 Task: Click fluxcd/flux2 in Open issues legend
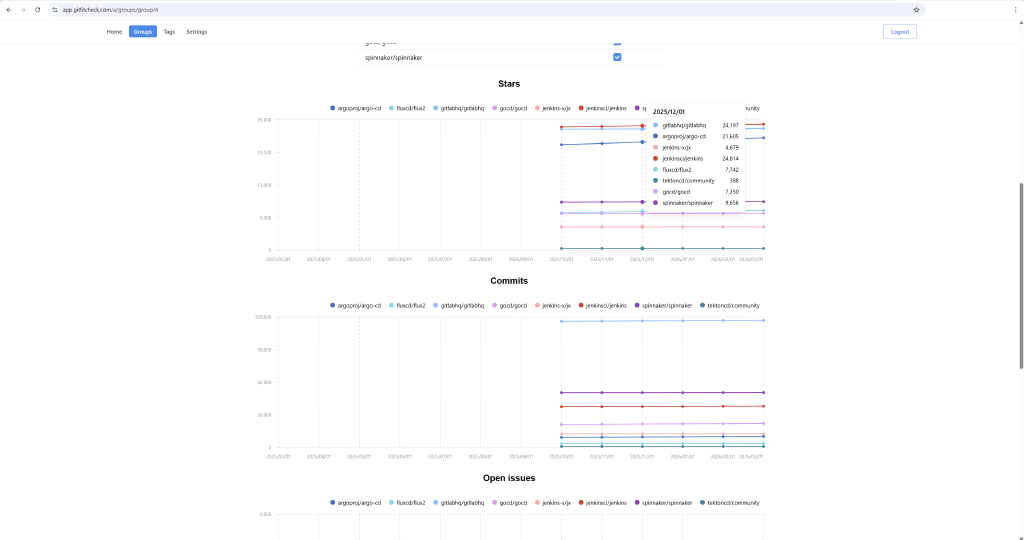(x=407, y=503)
